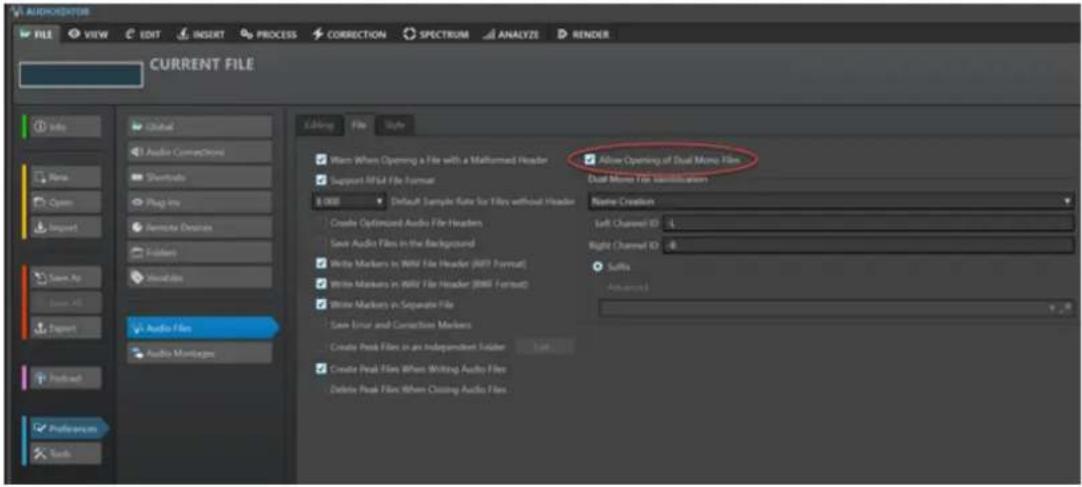This screenshot has height=487, width=1082.
Task: Click the Import download icon
Action: (x=40, y=227)
